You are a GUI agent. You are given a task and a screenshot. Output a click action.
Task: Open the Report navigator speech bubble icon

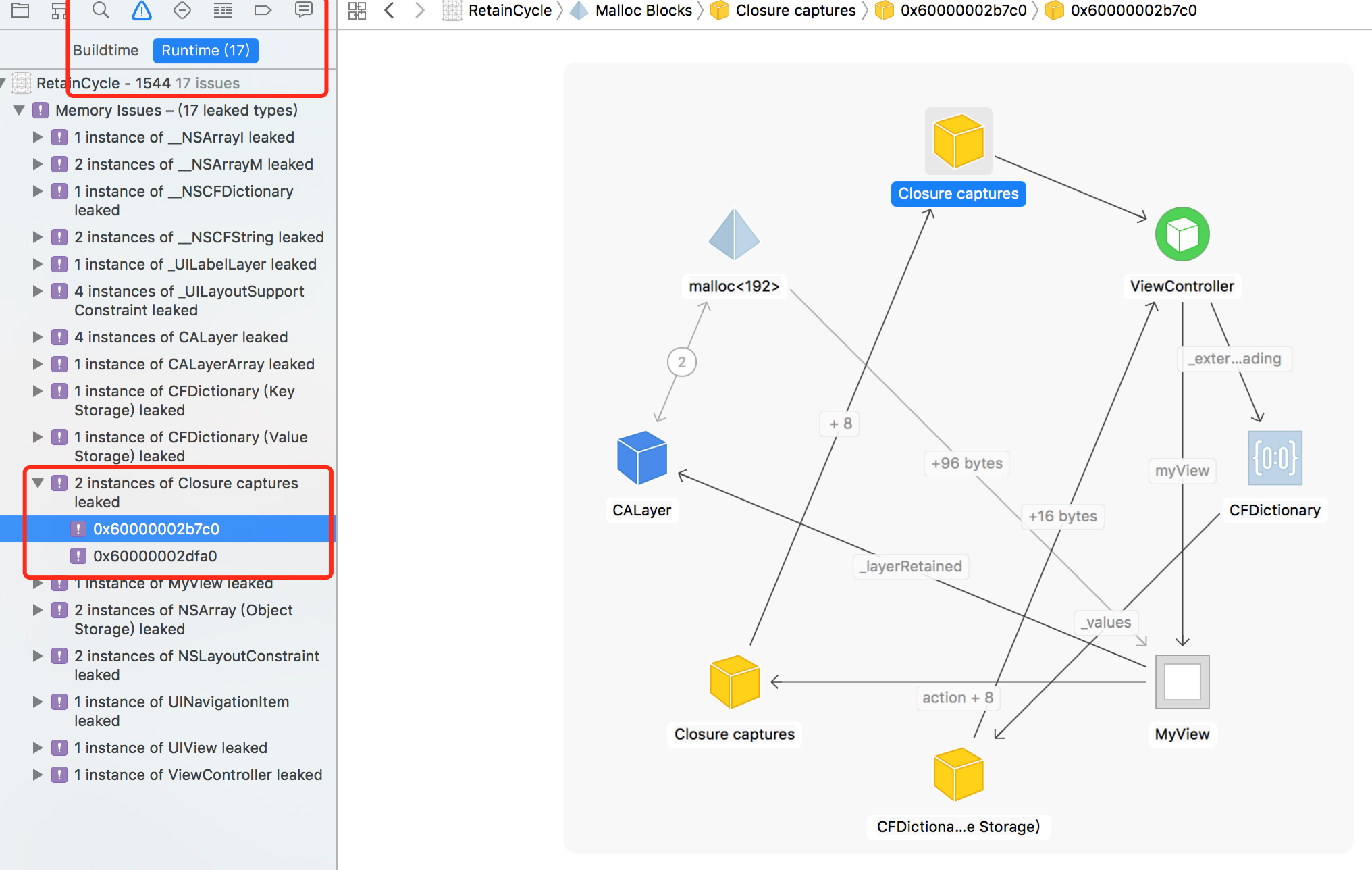click(x=304, y=10)
